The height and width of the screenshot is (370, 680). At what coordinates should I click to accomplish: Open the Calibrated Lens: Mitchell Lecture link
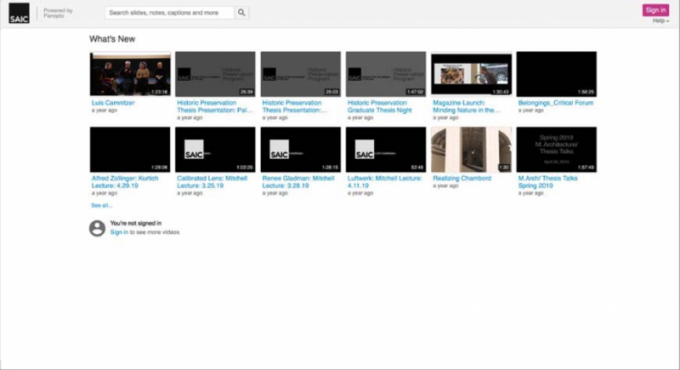point(212,182)
